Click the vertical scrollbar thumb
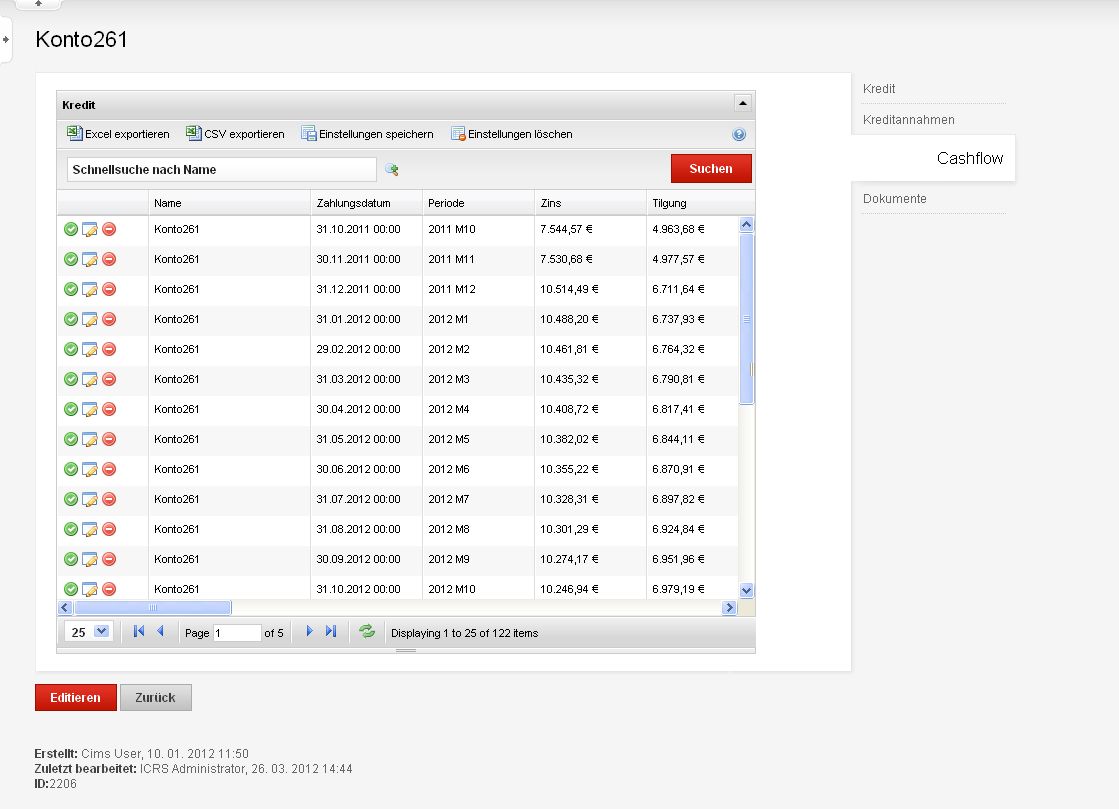 click(746, 319)
